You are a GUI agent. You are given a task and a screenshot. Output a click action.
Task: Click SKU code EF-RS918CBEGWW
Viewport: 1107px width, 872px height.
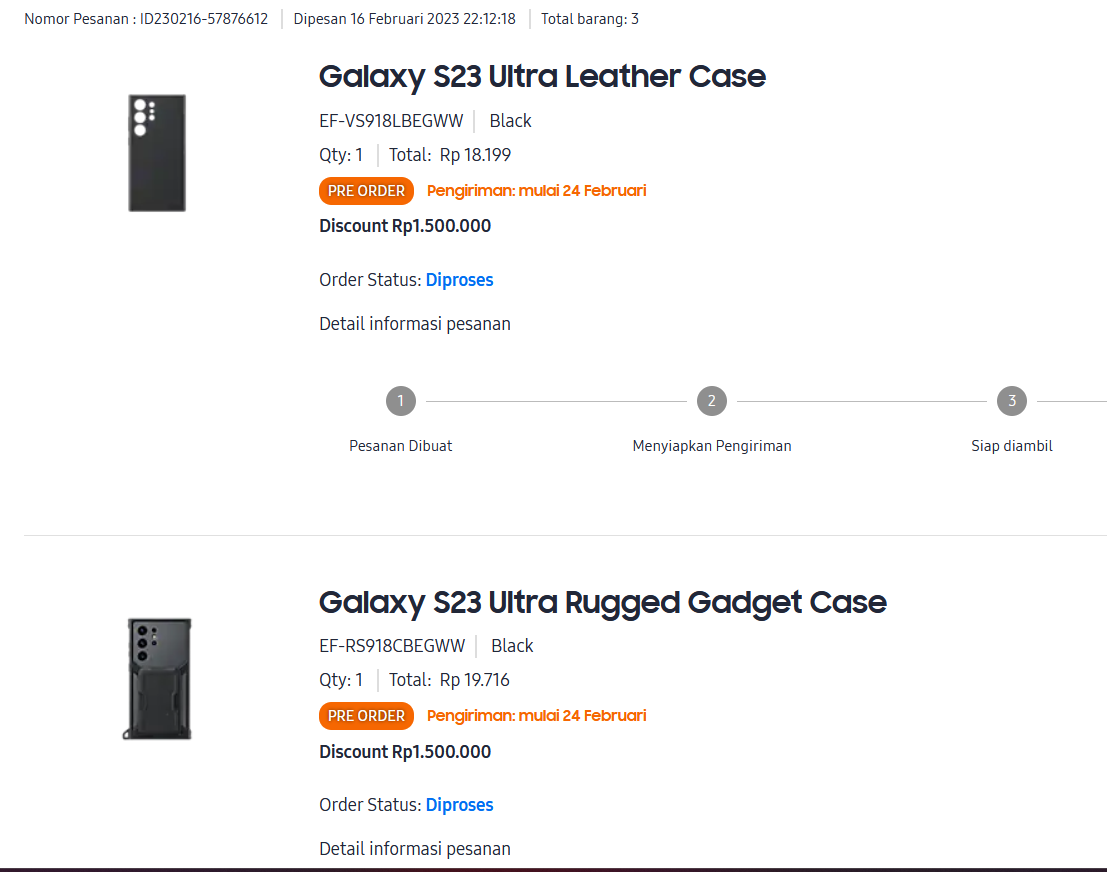(x=392, y=646)
